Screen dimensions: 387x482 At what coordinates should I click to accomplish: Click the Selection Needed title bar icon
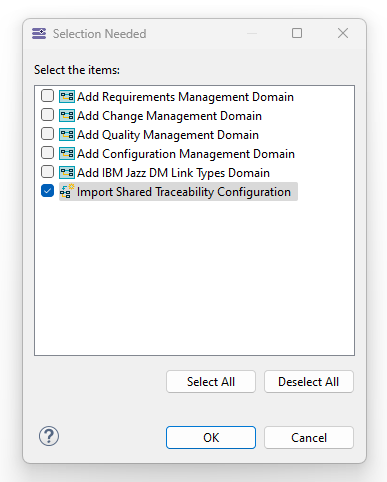click(x=39, y=34)
